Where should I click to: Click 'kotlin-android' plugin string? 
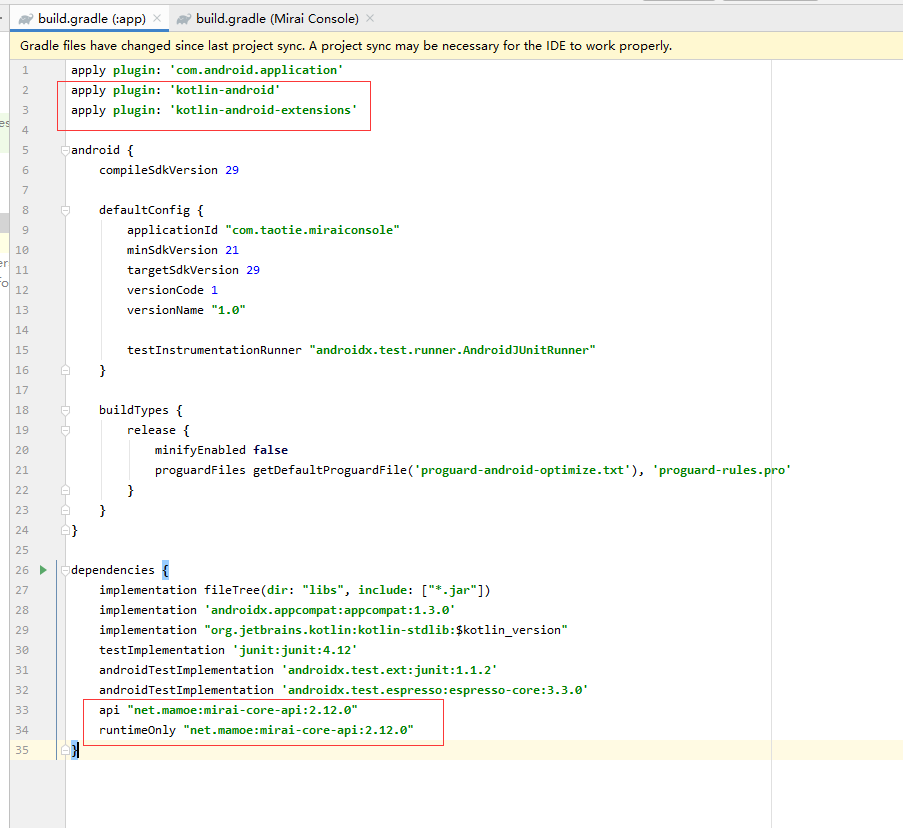225,90
